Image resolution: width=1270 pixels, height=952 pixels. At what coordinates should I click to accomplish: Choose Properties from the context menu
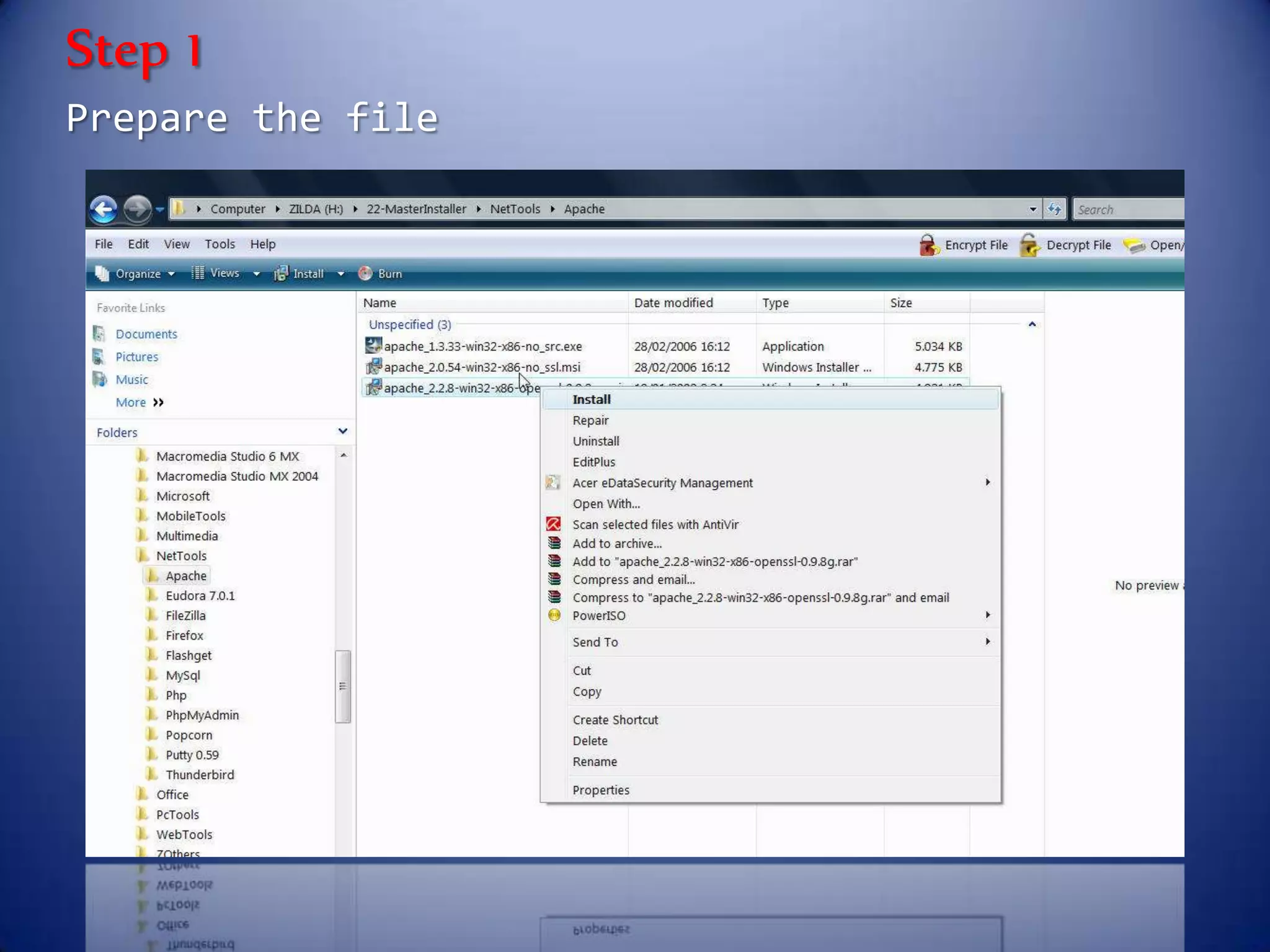770,790
